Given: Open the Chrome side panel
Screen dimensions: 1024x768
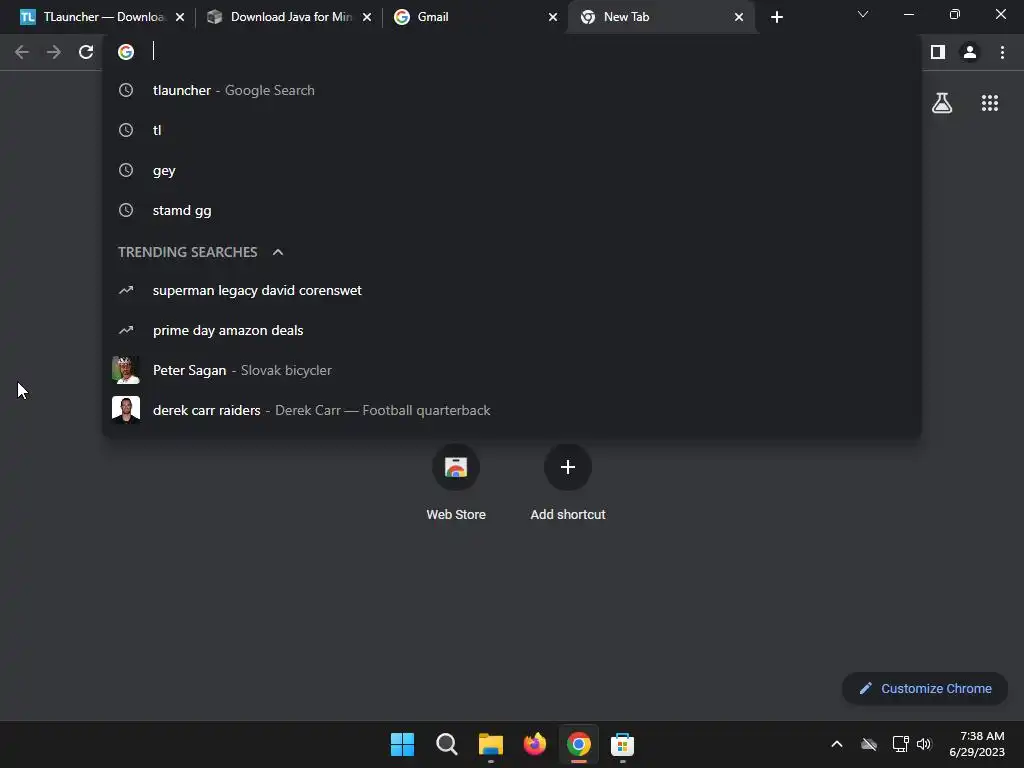Looking at the screenshot, I should coord(938,52).
